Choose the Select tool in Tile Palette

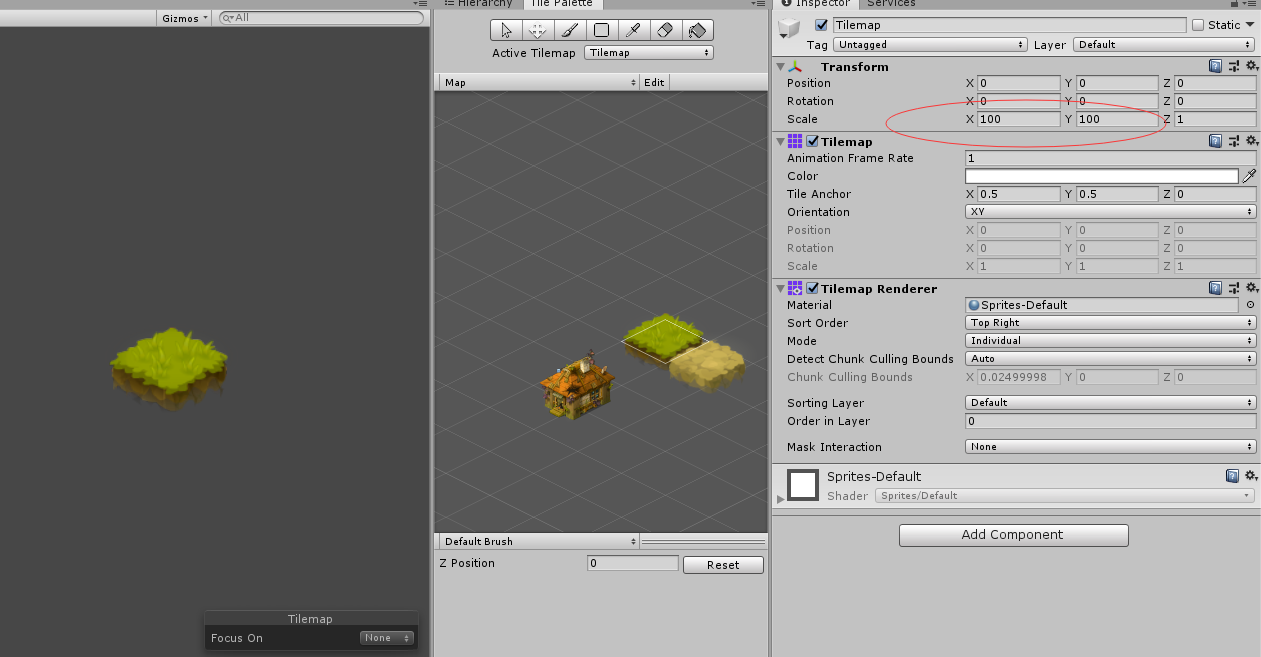[x=506, y=30]
